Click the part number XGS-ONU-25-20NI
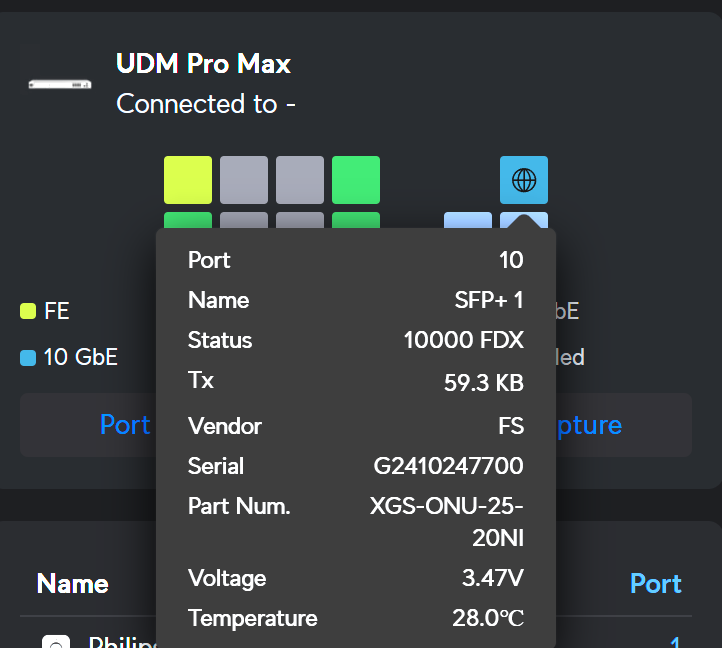Image resolution: width=722 pixels, height=648 pixels. coord(447,522)
